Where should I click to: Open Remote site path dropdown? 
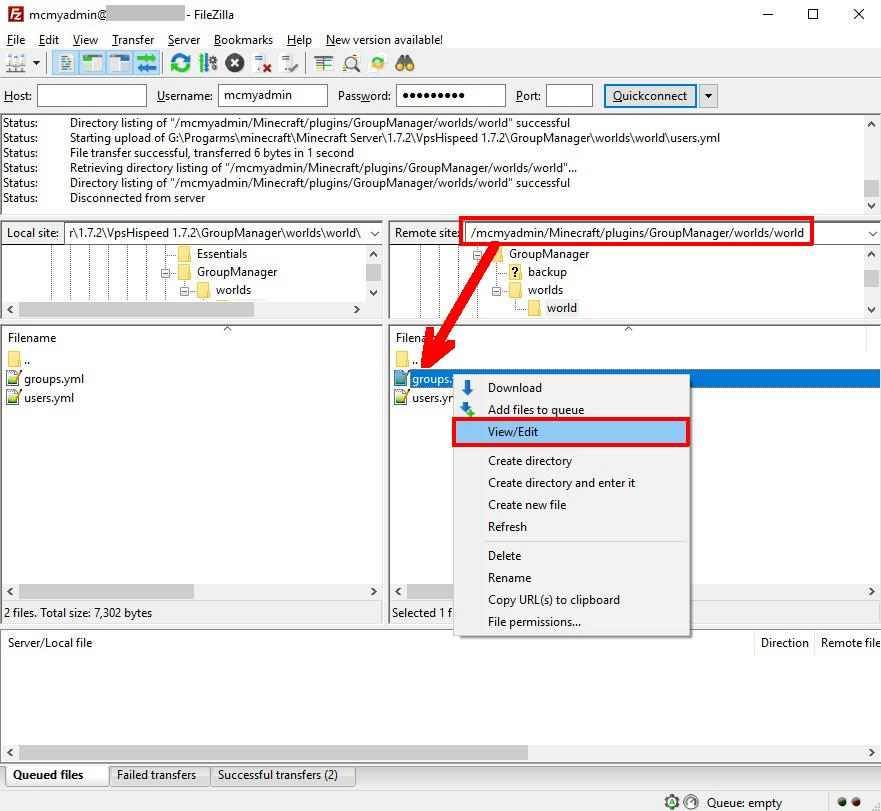(x=873, y=233)
